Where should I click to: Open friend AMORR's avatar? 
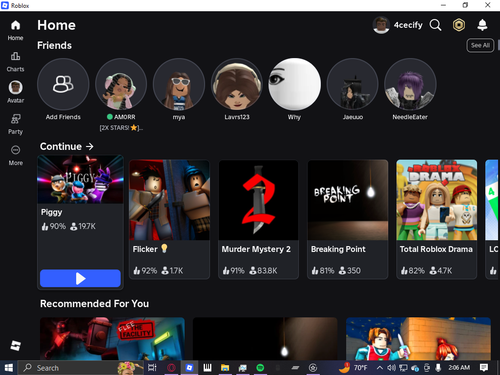121,84
